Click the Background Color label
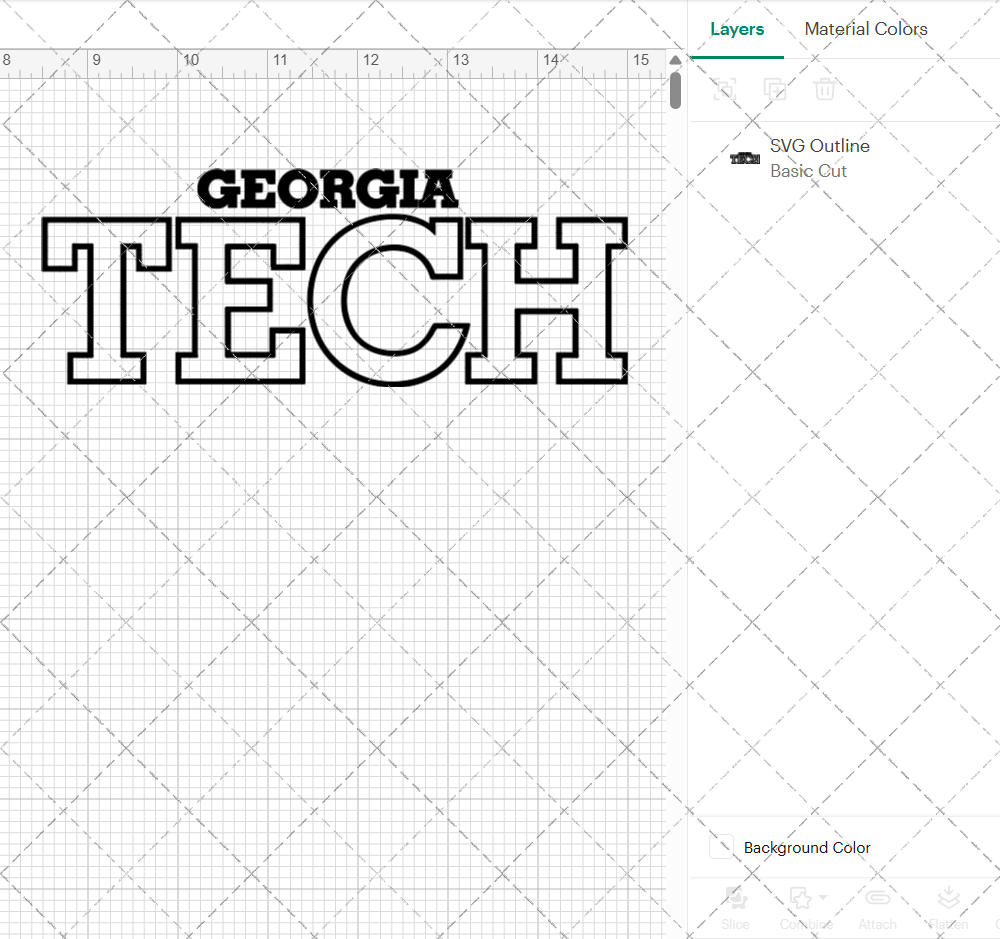The width and height of the screenshot is (1000, 939). pos(807,848)
